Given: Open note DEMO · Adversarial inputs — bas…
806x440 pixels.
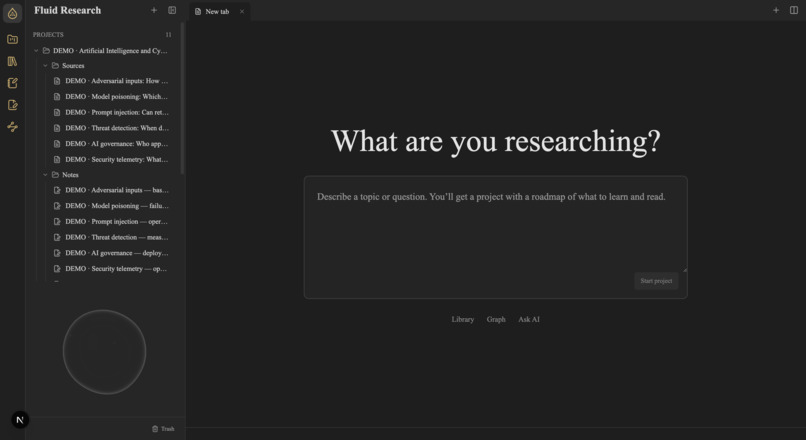Looking at the screenshot, I should pyautogui.click(x=117, y=190).
